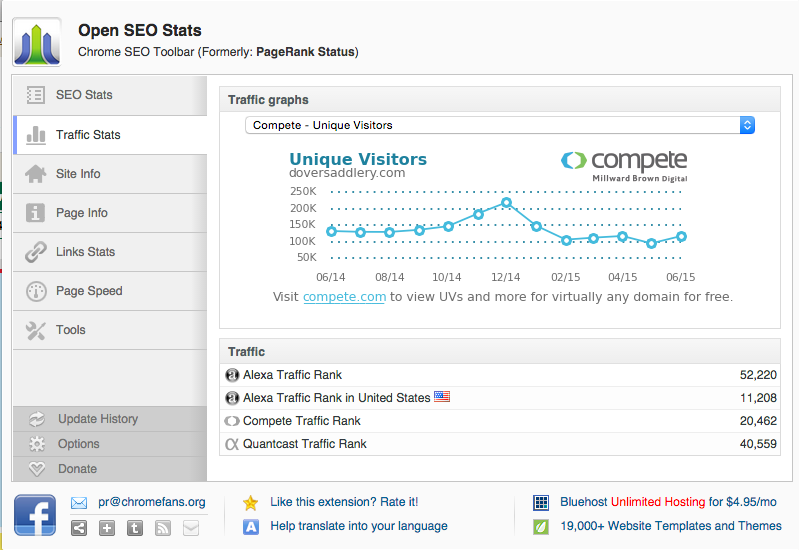799x550 pixels.
Task: Click the blue translate 'A' icon
Action: pos(251,527)
